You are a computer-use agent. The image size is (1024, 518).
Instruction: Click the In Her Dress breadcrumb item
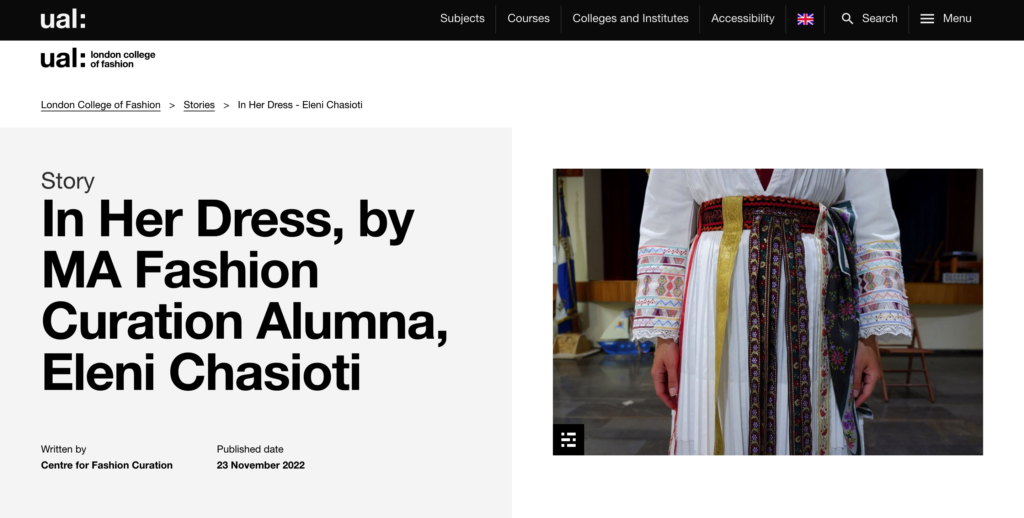(x=299, y=105)
